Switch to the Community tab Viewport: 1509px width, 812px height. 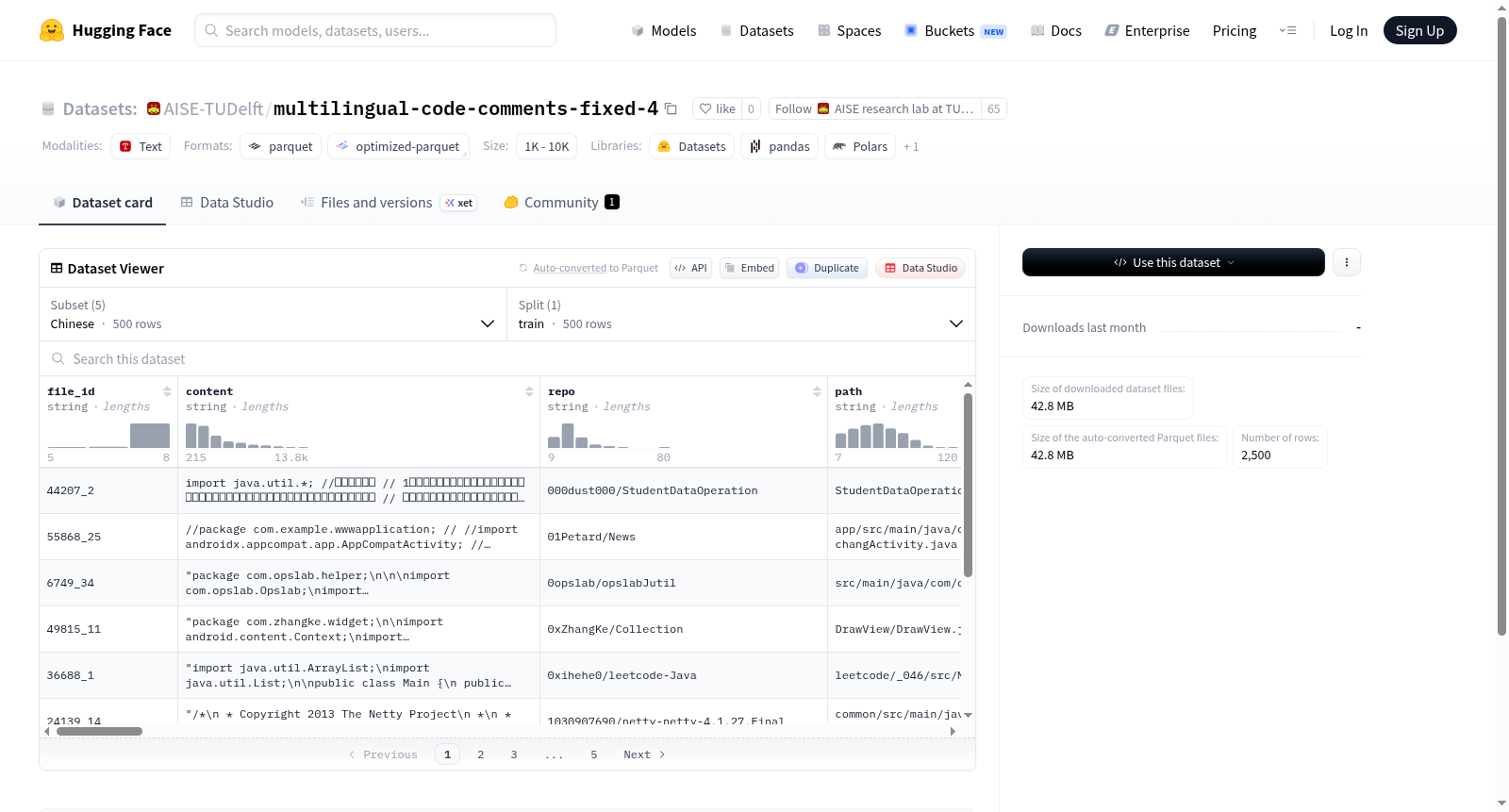click(x=561, y=202)
